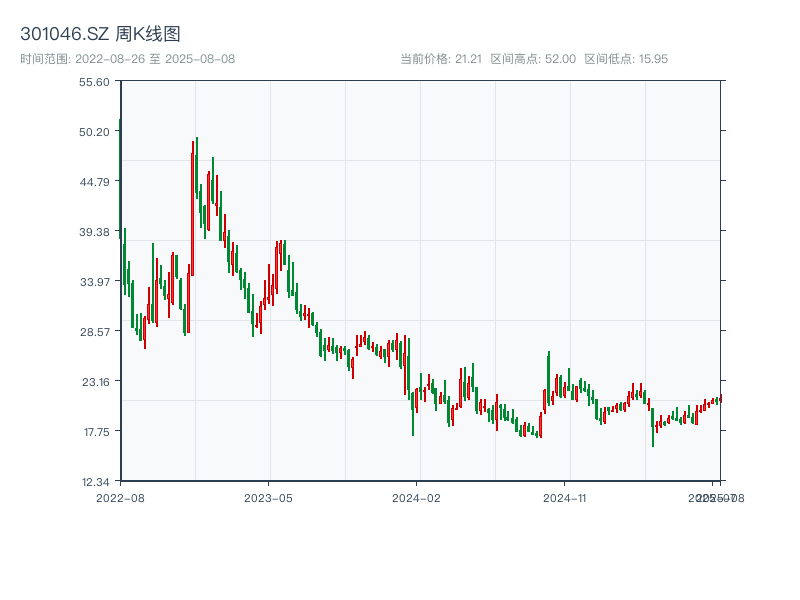
Task: Select the 17.75 price axis label
Action: [94, 432]
